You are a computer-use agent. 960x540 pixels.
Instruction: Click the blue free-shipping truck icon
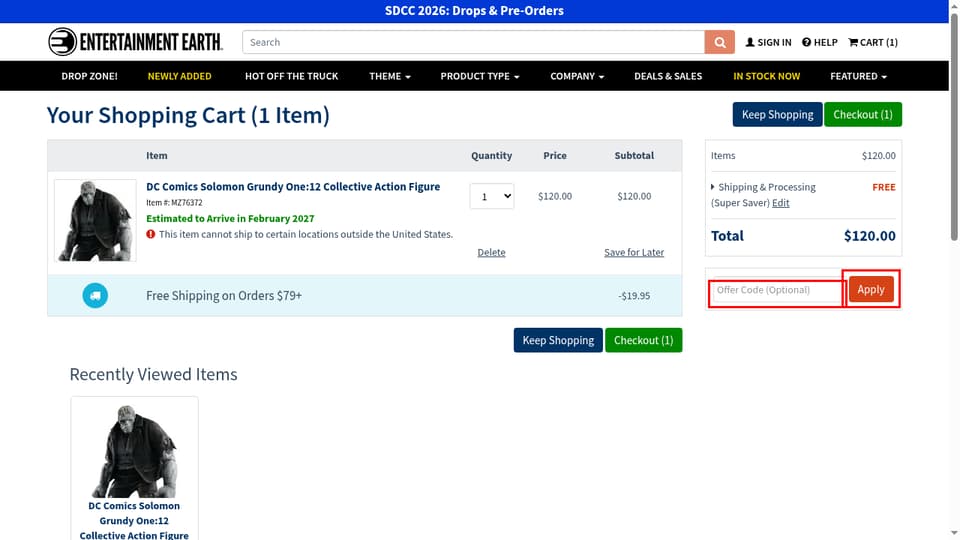(x=95, y=296)
